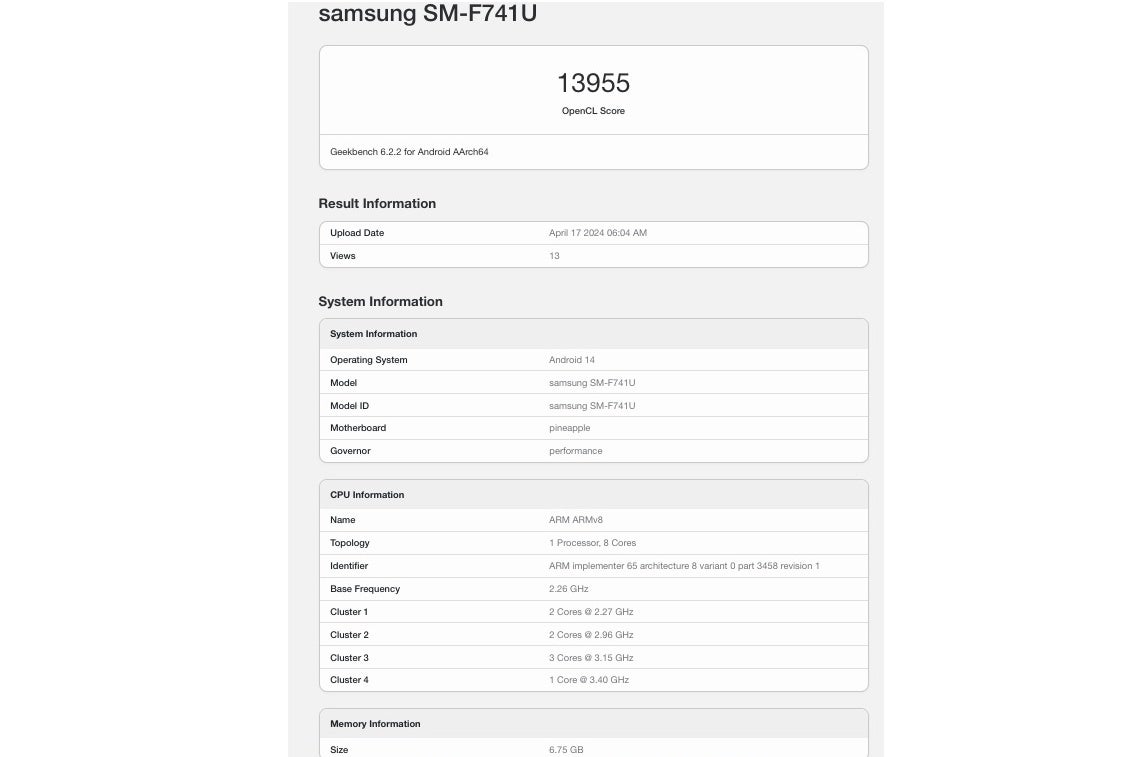Click the Upload Date label

click(357, 233)
